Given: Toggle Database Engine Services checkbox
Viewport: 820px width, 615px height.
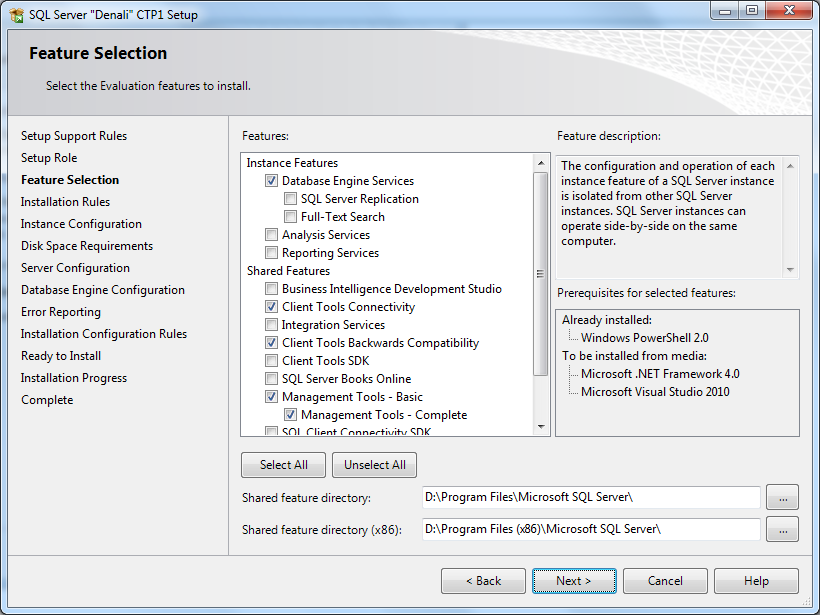Looking at the screenshot, I should (271, 181).
